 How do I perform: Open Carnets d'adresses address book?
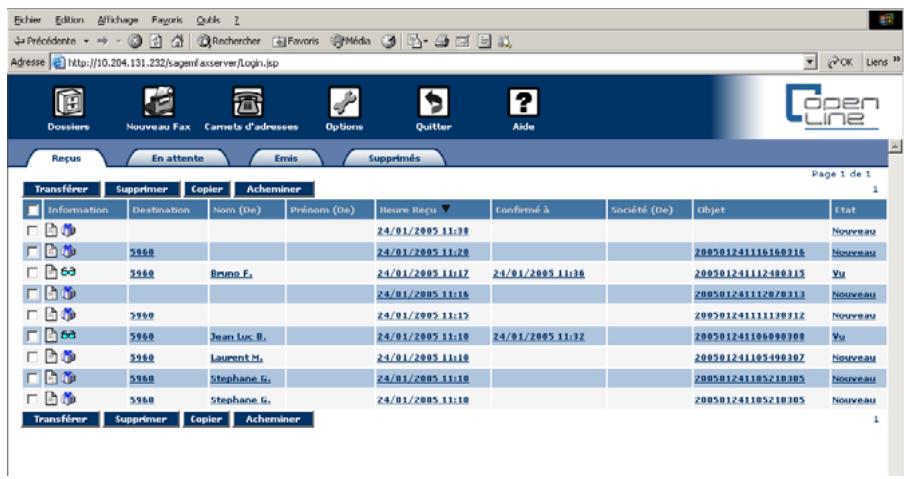pos(248,103)
